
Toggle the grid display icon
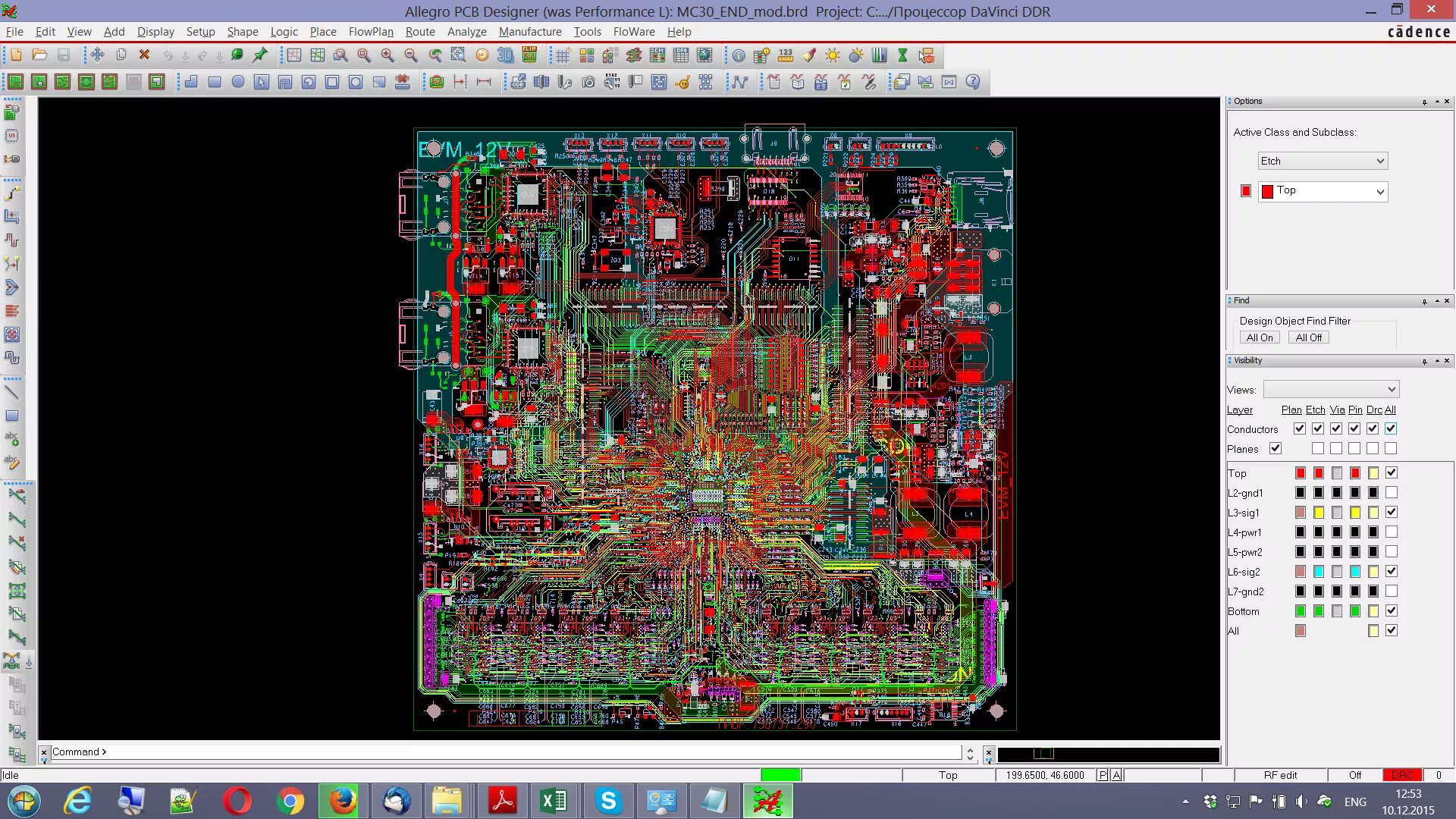[563, 55]
